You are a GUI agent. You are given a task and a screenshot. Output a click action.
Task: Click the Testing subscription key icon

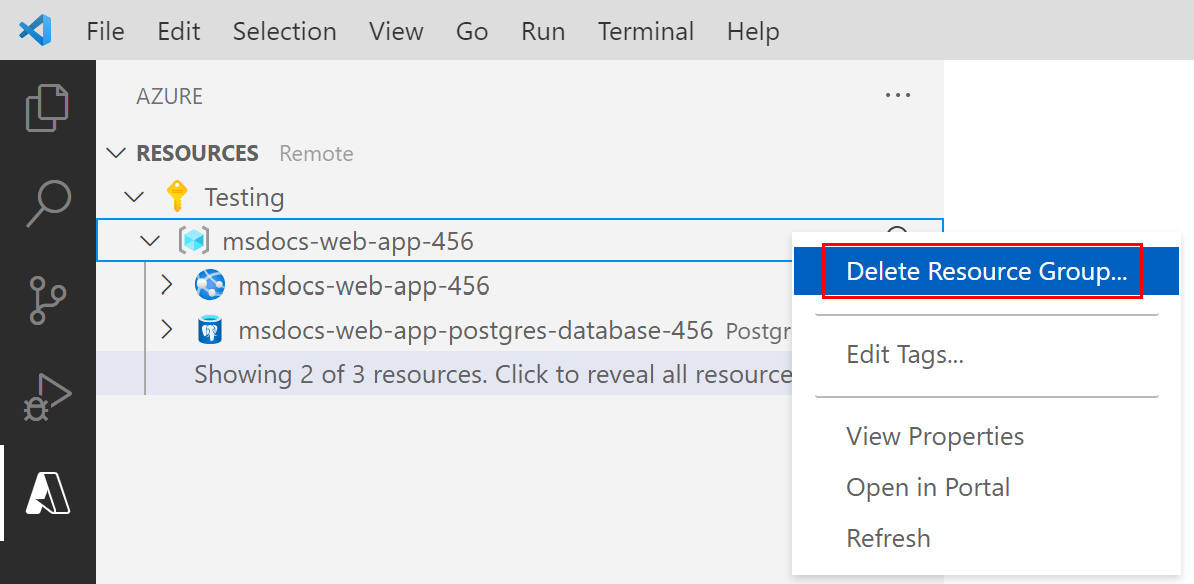pyautogui.click(x=177, y=196)
